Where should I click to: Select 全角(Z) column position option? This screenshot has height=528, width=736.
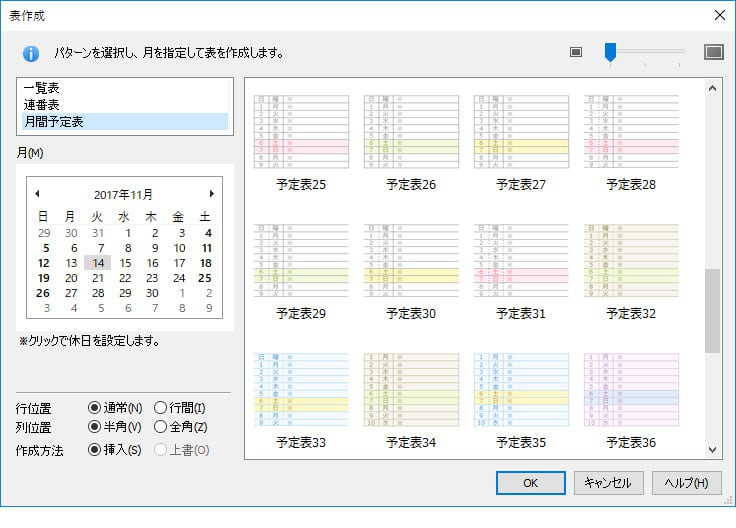(160, 428)
